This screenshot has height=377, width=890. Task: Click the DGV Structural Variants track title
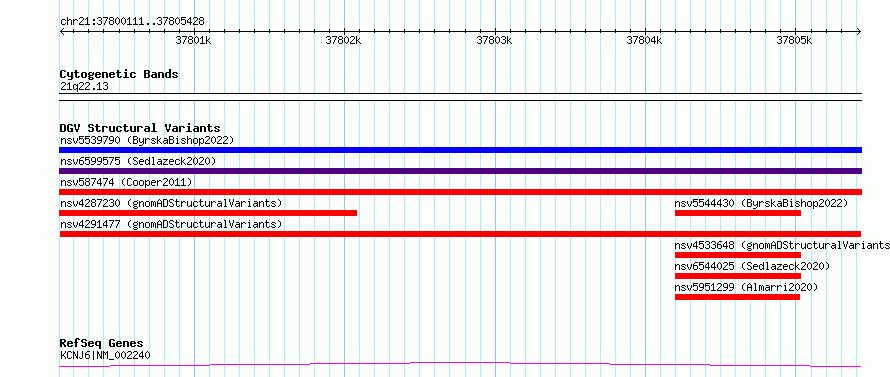[x=140, y=128]
